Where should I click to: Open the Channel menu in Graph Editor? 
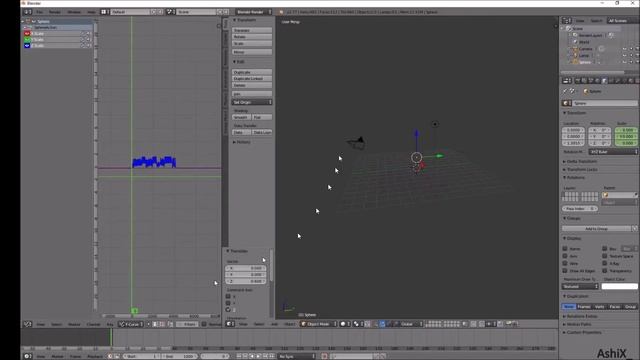tap(93, 324)
